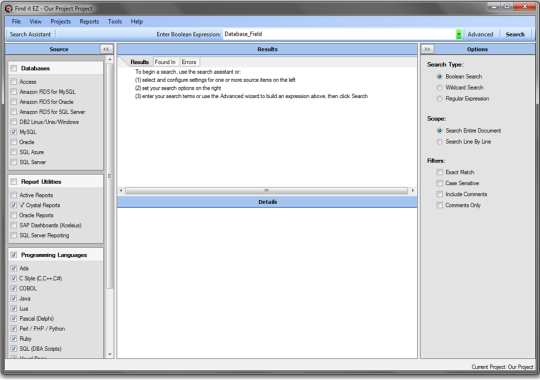Enable the Oracle database checkbox

(x=13, y=142)
